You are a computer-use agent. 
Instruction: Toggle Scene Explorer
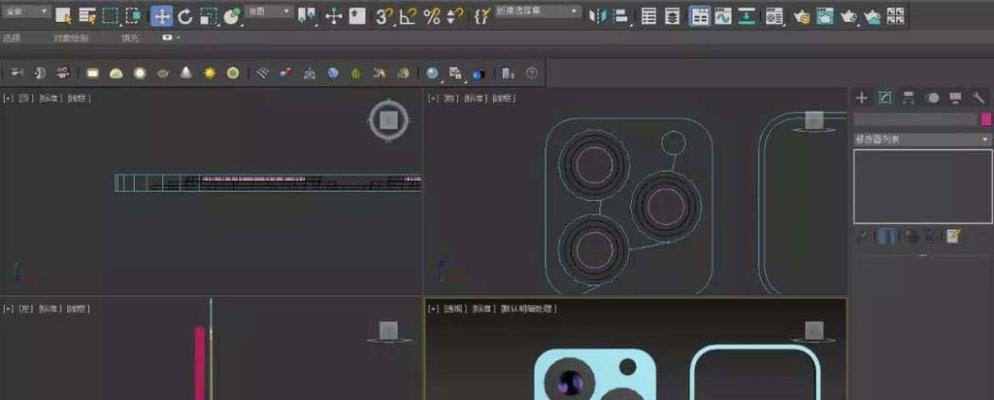[x=649, y=16]
